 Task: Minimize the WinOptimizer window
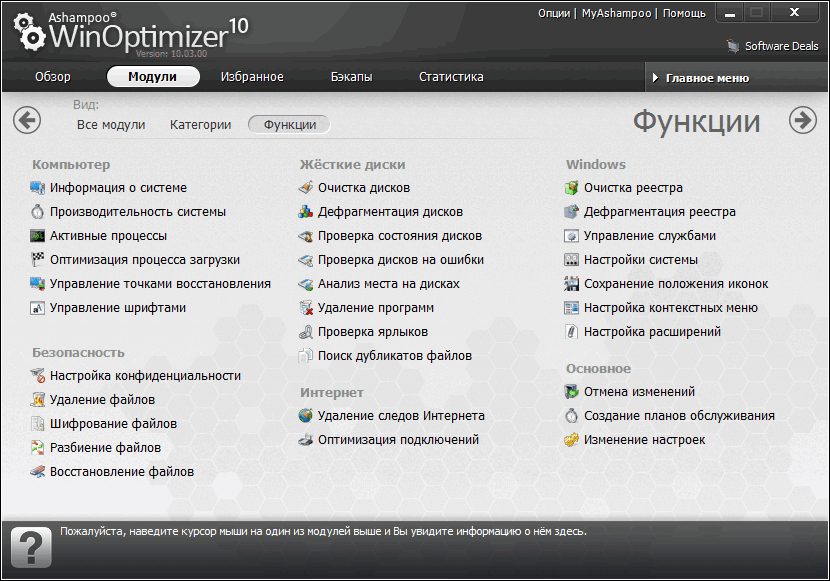(730, 13)
